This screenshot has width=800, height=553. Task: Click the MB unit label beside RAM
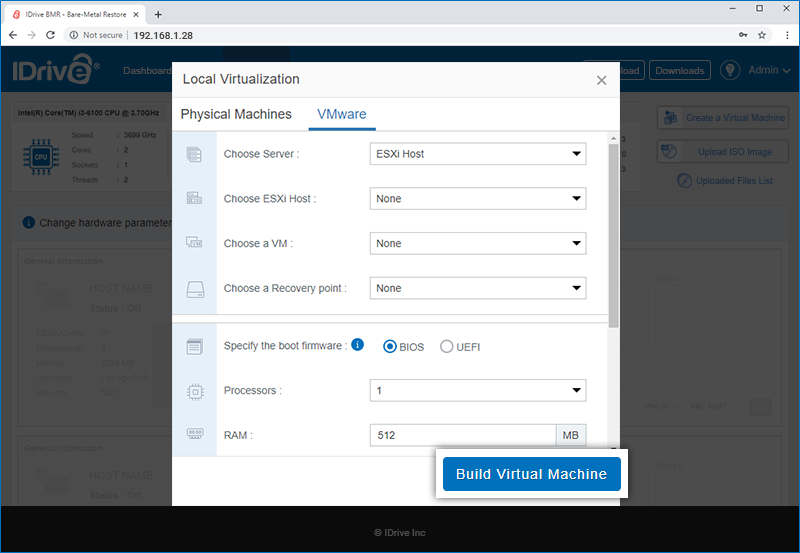point(570,435)
